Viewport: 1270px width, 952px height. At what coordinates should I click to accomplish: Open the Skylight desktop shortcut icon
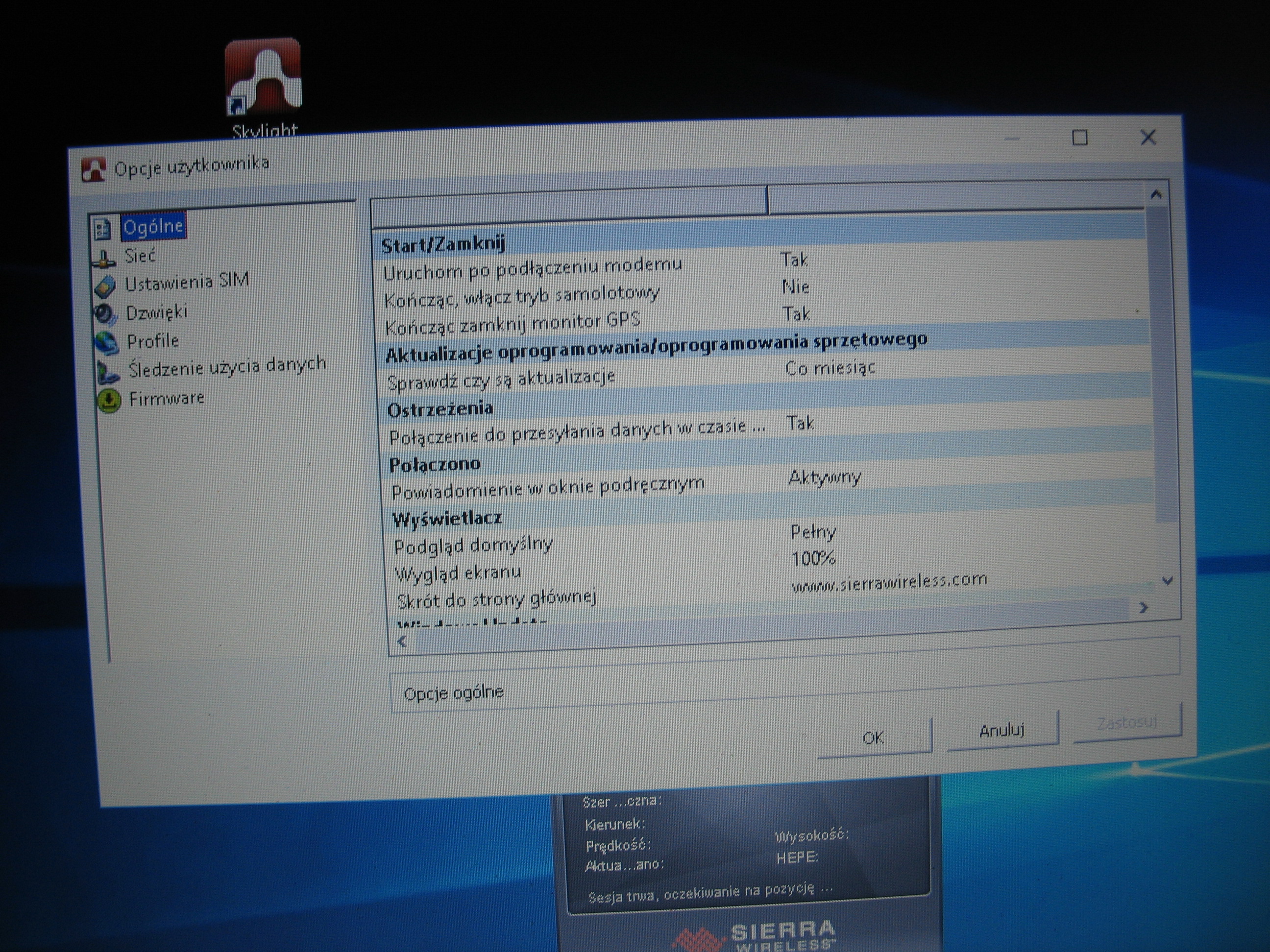click(x=263, y=77)
